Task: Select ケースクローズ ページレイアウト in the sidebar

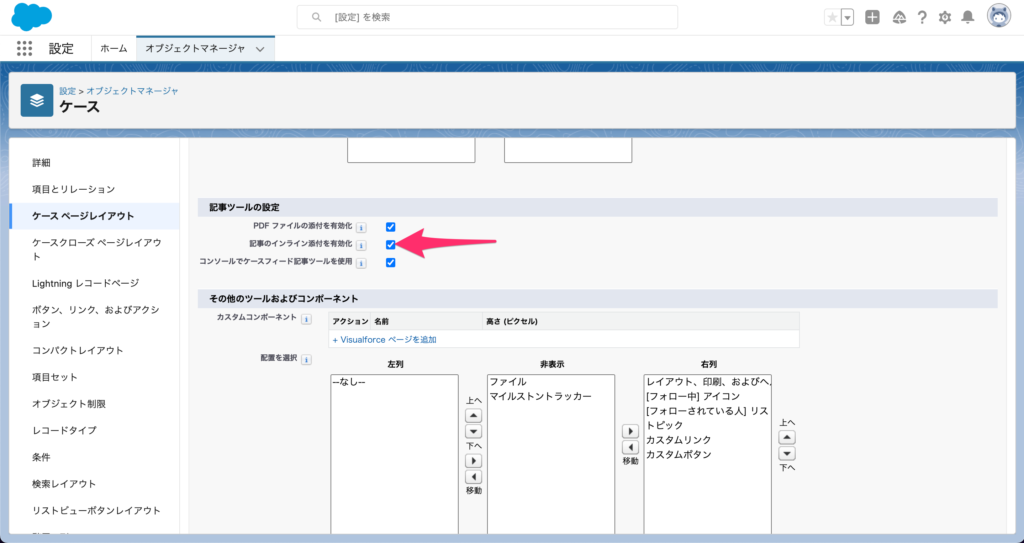Action: point(95,250)
